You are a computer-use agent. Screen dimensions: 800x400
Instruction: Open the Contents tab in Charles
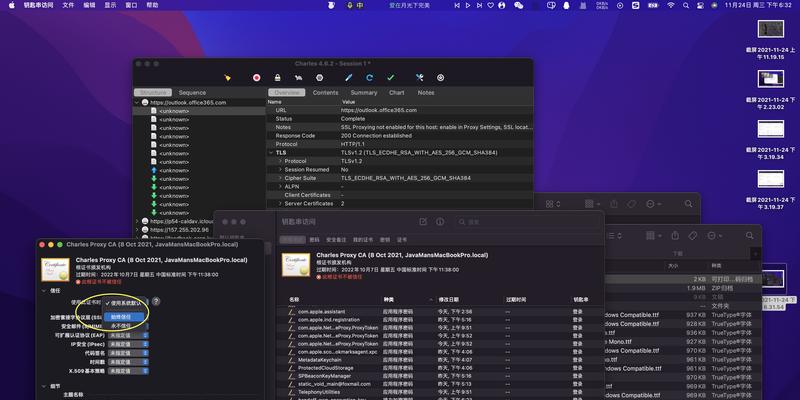tap(326, 93)
